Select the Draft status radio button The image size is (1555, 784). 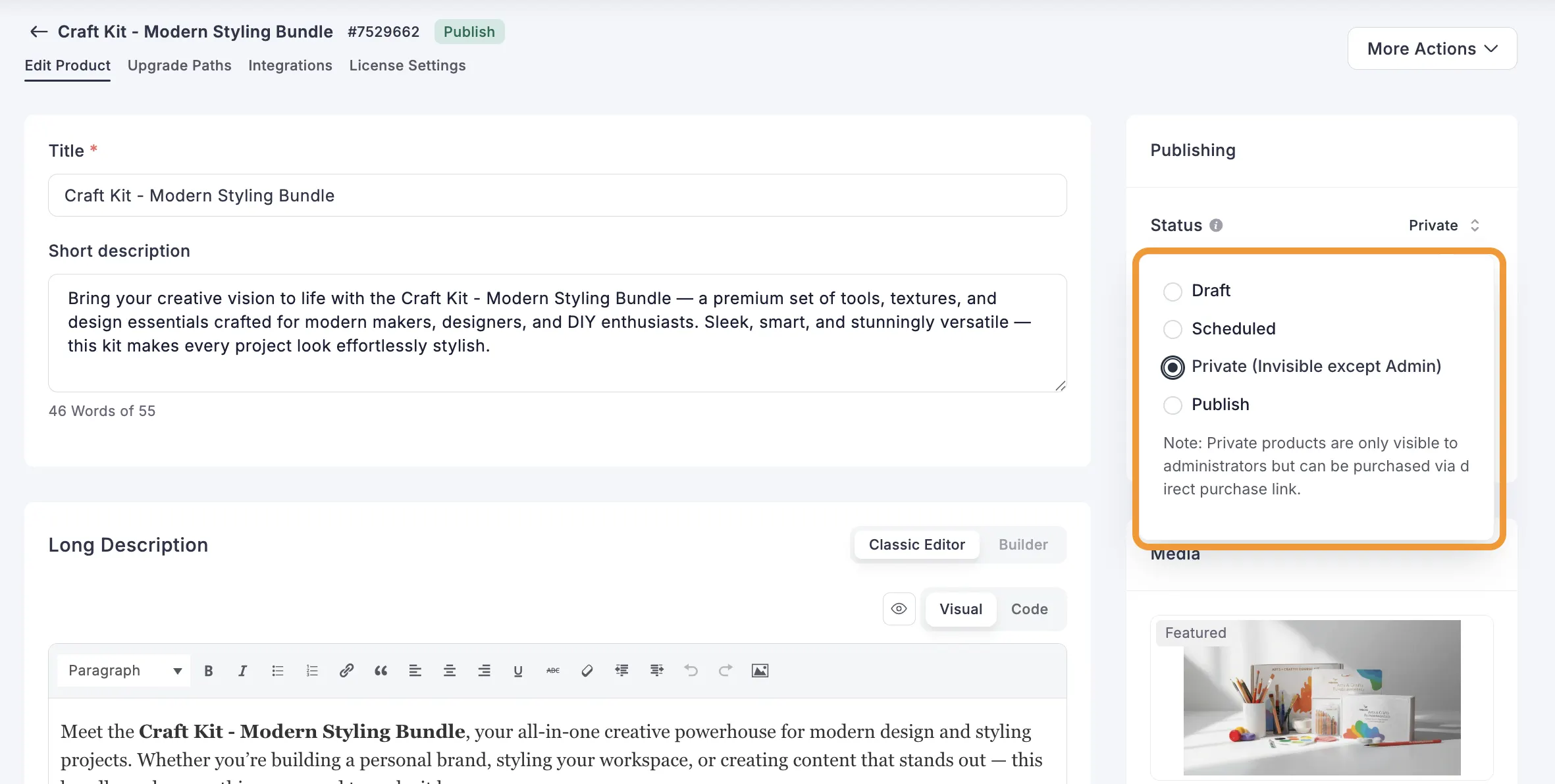[x=1173, y=291]
